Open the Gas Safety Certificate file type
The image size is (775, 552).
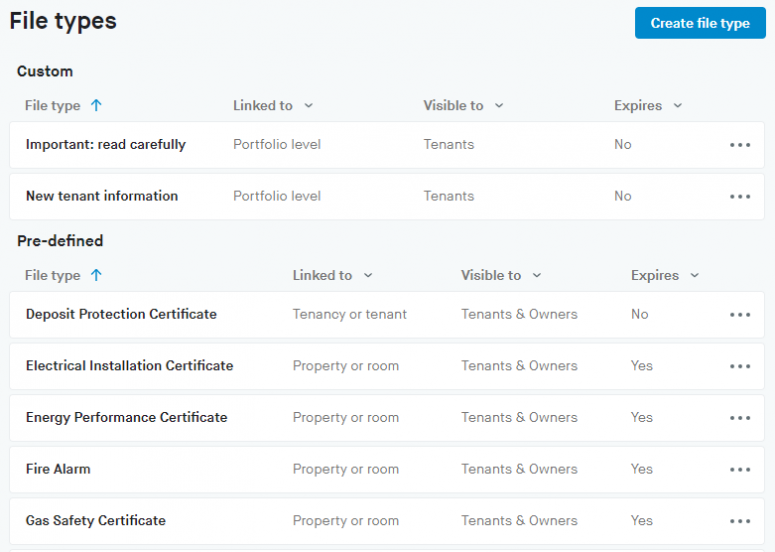(x=96, y=520)
